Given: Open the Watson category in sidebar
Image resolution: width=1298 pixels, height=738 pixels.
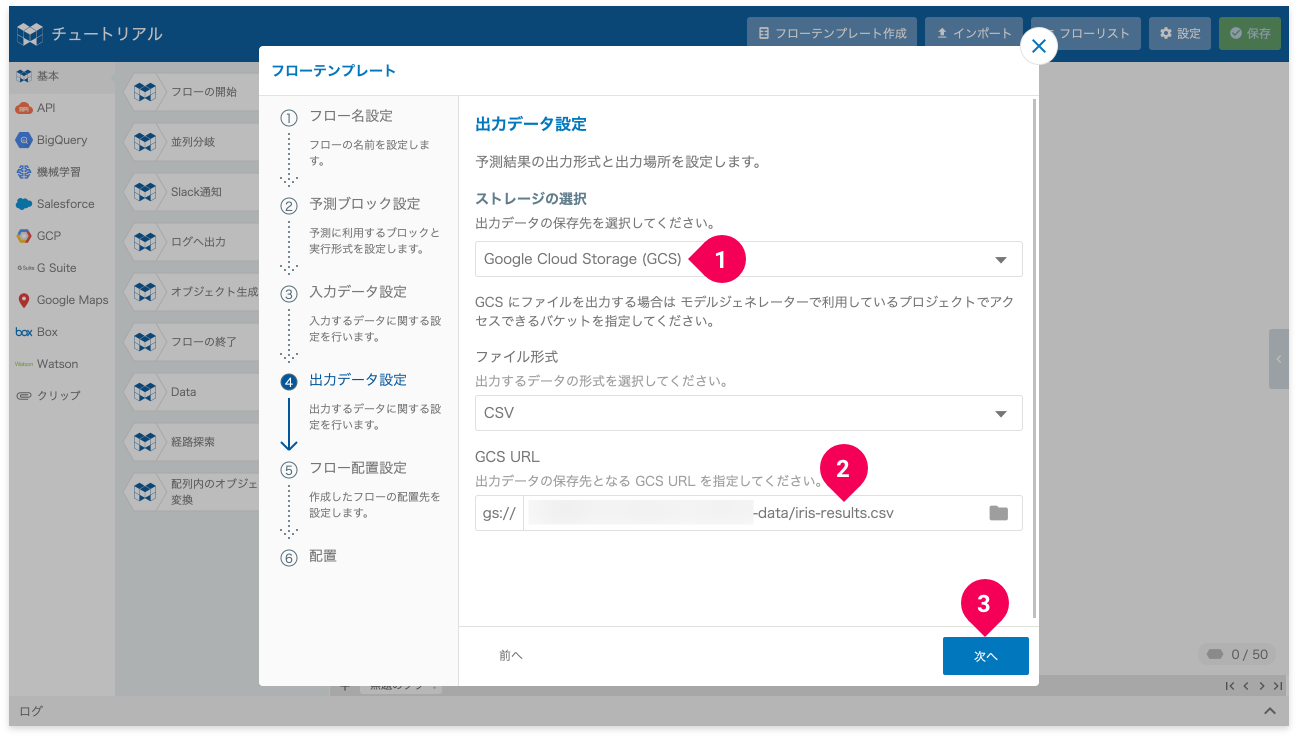Looking at the screenshot, I should click(x=61, y=364).
